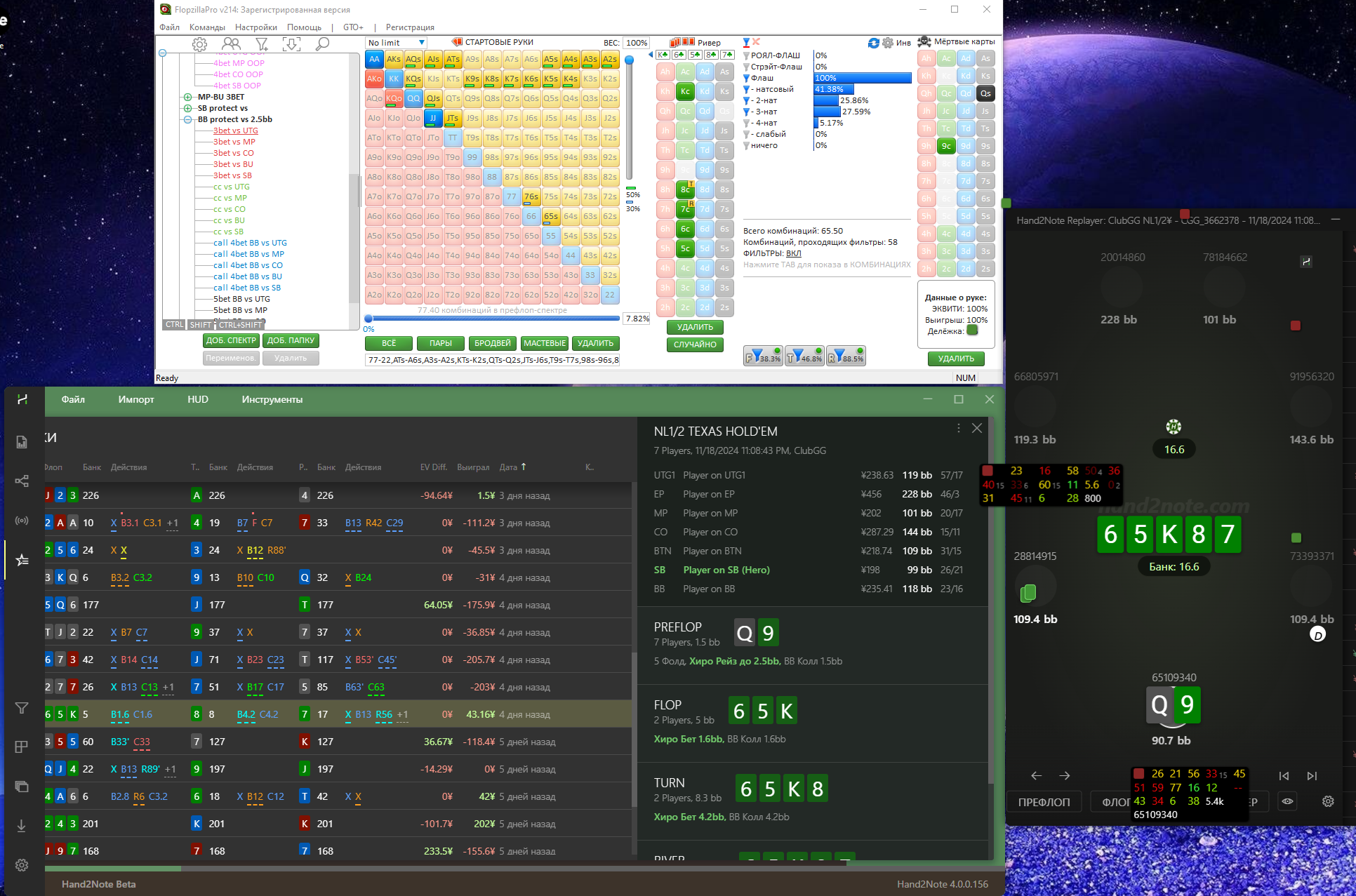Click the ПРЕФЛОП button in the replayer

1044,801
